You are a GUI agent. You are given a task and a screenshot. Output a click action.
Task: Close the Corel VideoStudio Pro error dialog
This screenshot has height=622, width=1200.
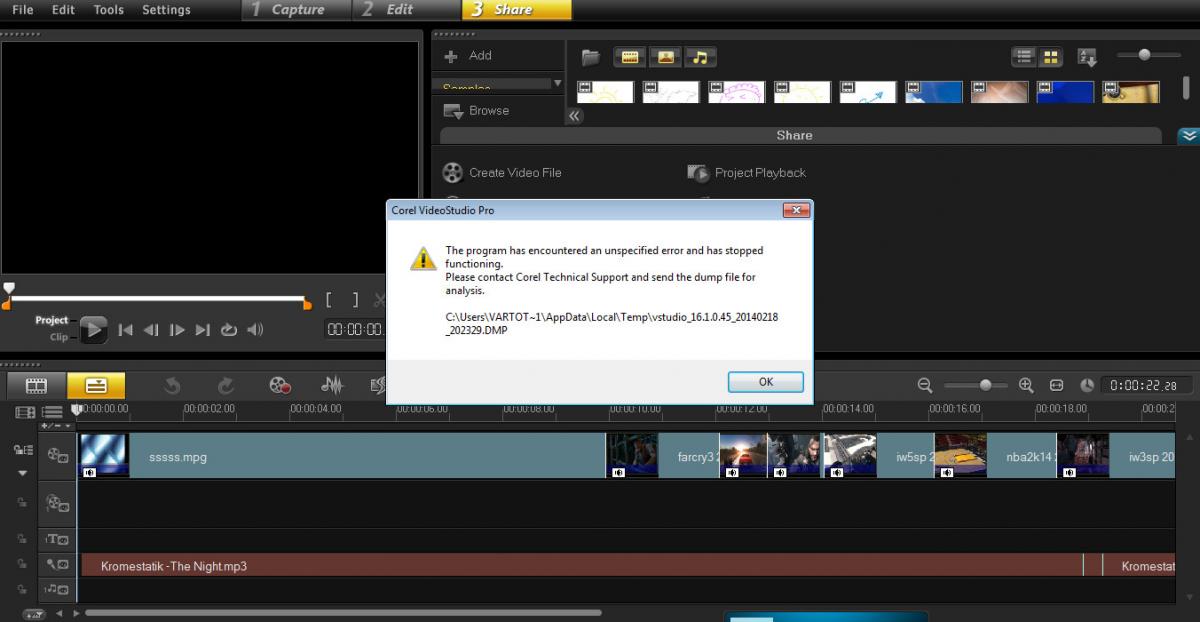[796, 210]
